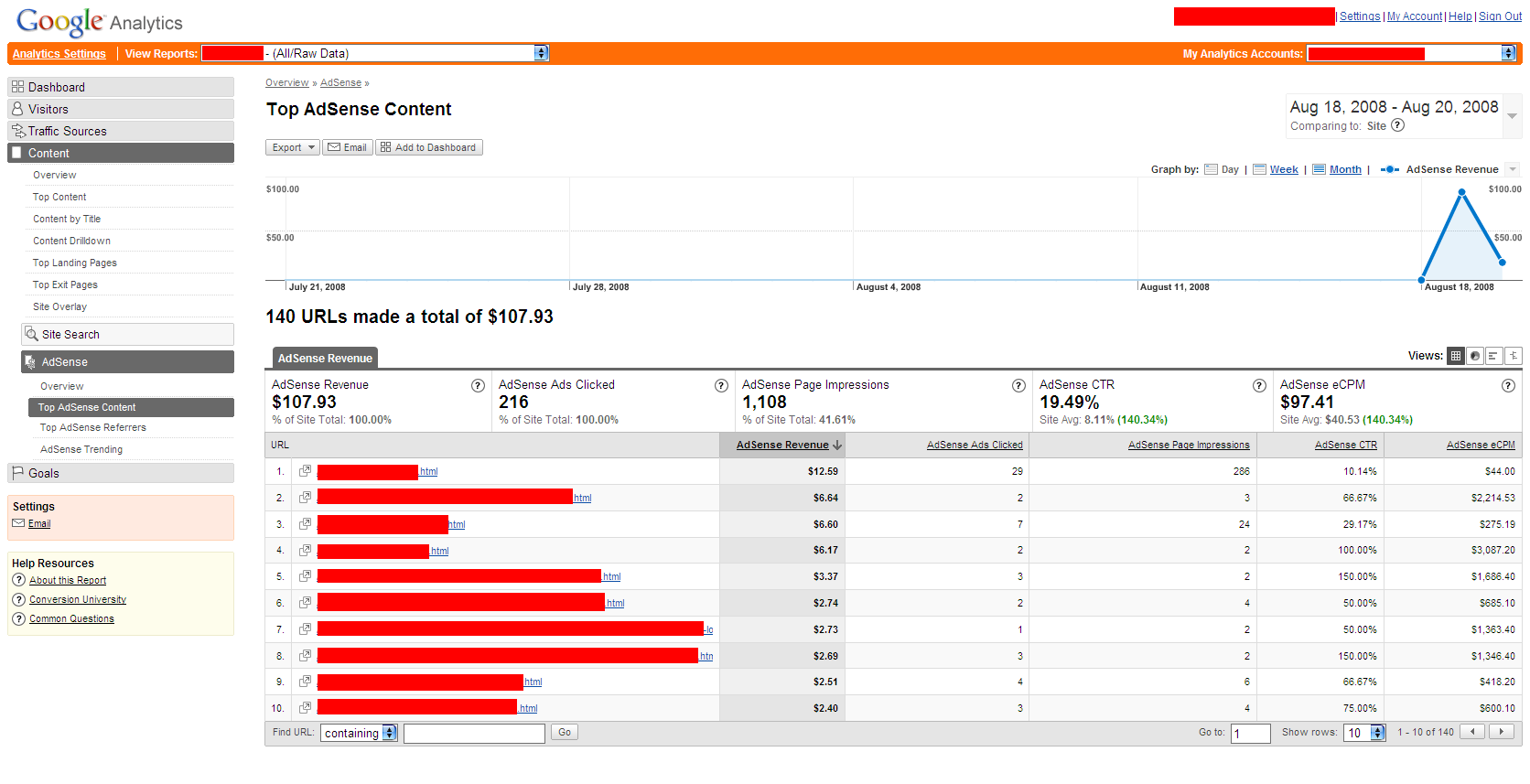Image resolution: width=1530 pixels, height=784 pixels.
Task: Click first data point on revenue graph
Action: (1421, 280)
